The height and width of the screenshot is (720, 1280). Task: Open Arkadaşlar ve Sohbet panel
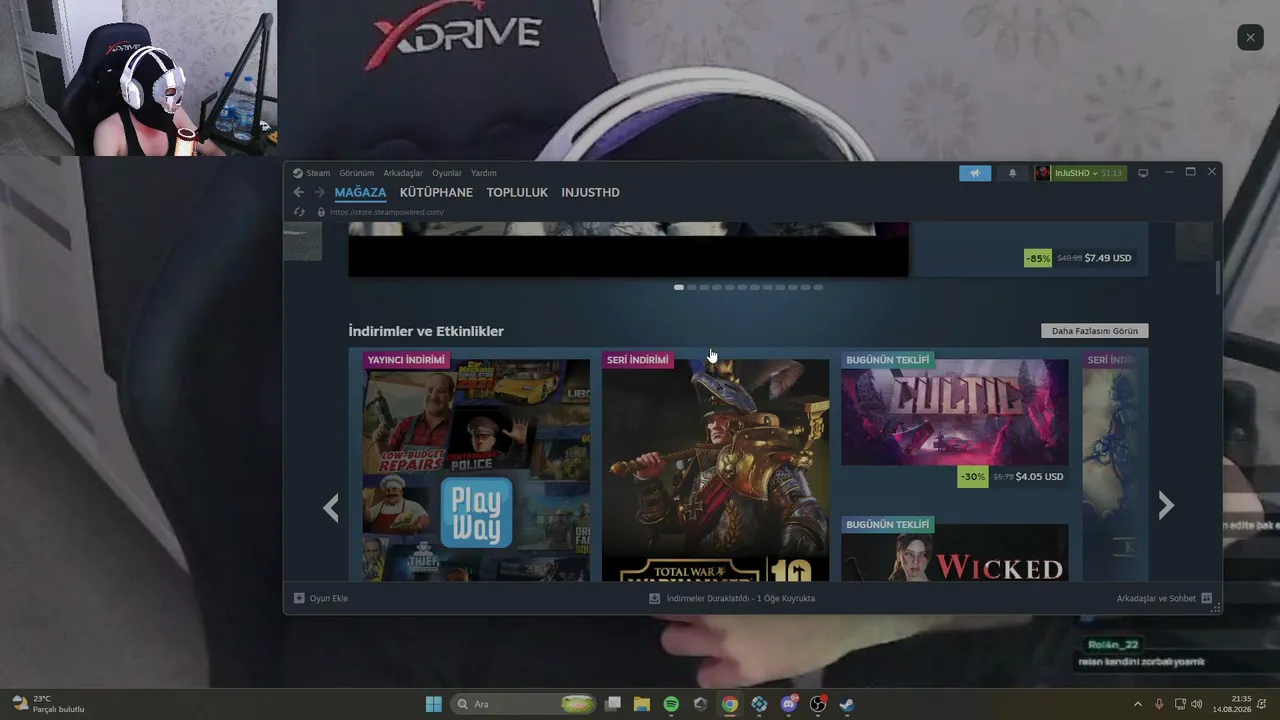1156,598
